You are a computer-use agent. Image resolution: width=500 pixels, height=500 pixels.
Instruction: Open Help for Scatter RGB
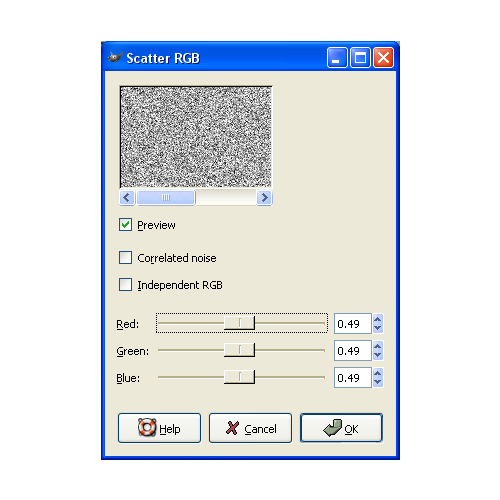point(159,428)
